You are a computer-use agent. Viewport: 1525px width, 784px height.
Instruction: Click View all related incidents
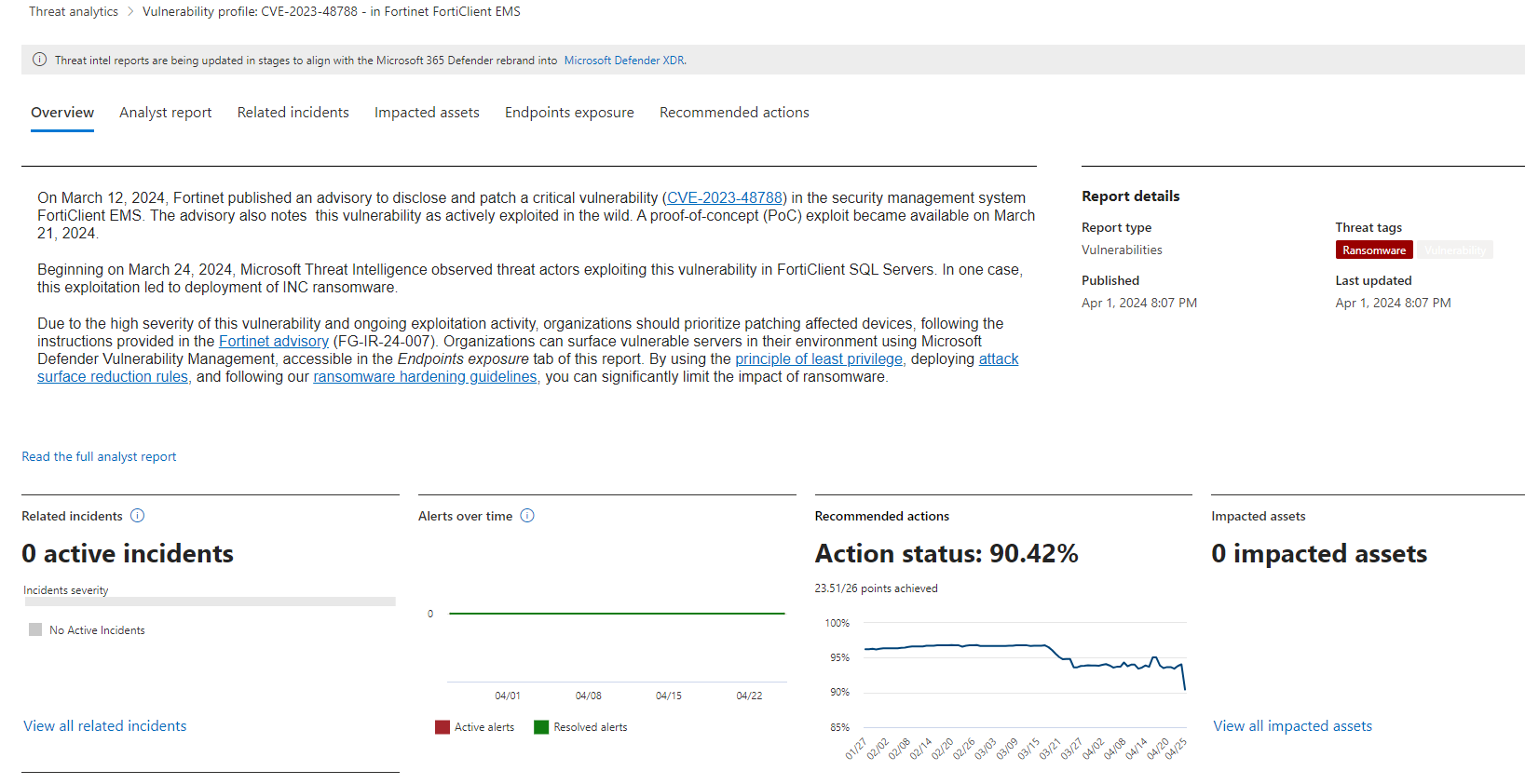click(x=105, y=726)
